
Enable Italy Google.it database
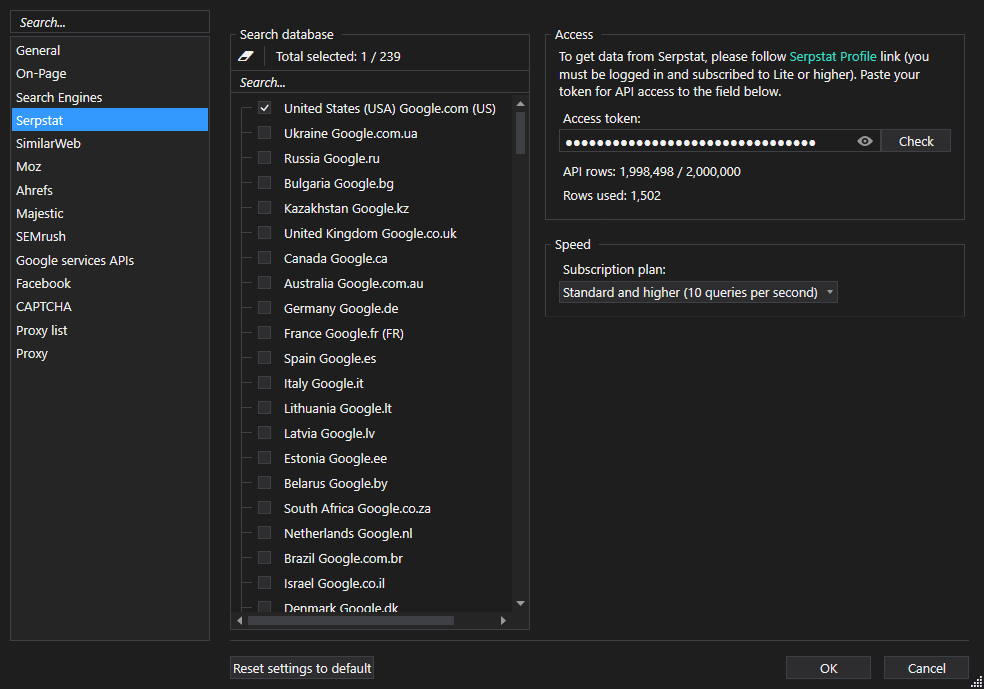click(x=265, y=383)
